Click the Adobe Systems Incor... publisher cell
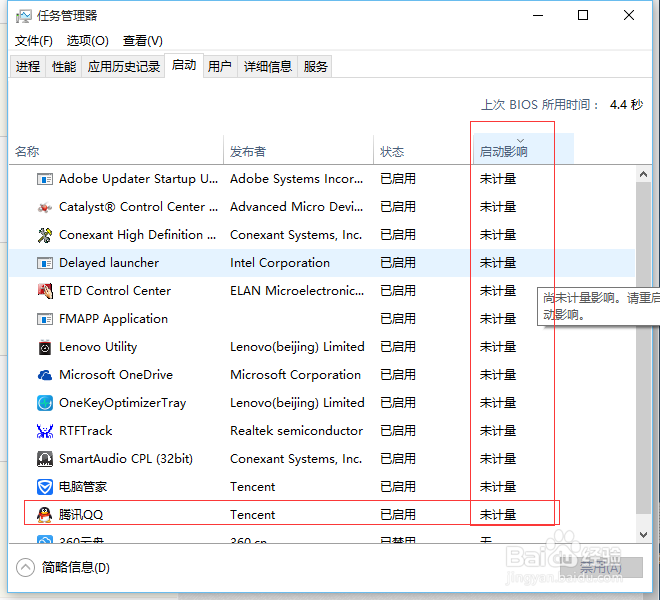Viewport: 660px width, 600px height. point(296,179)
